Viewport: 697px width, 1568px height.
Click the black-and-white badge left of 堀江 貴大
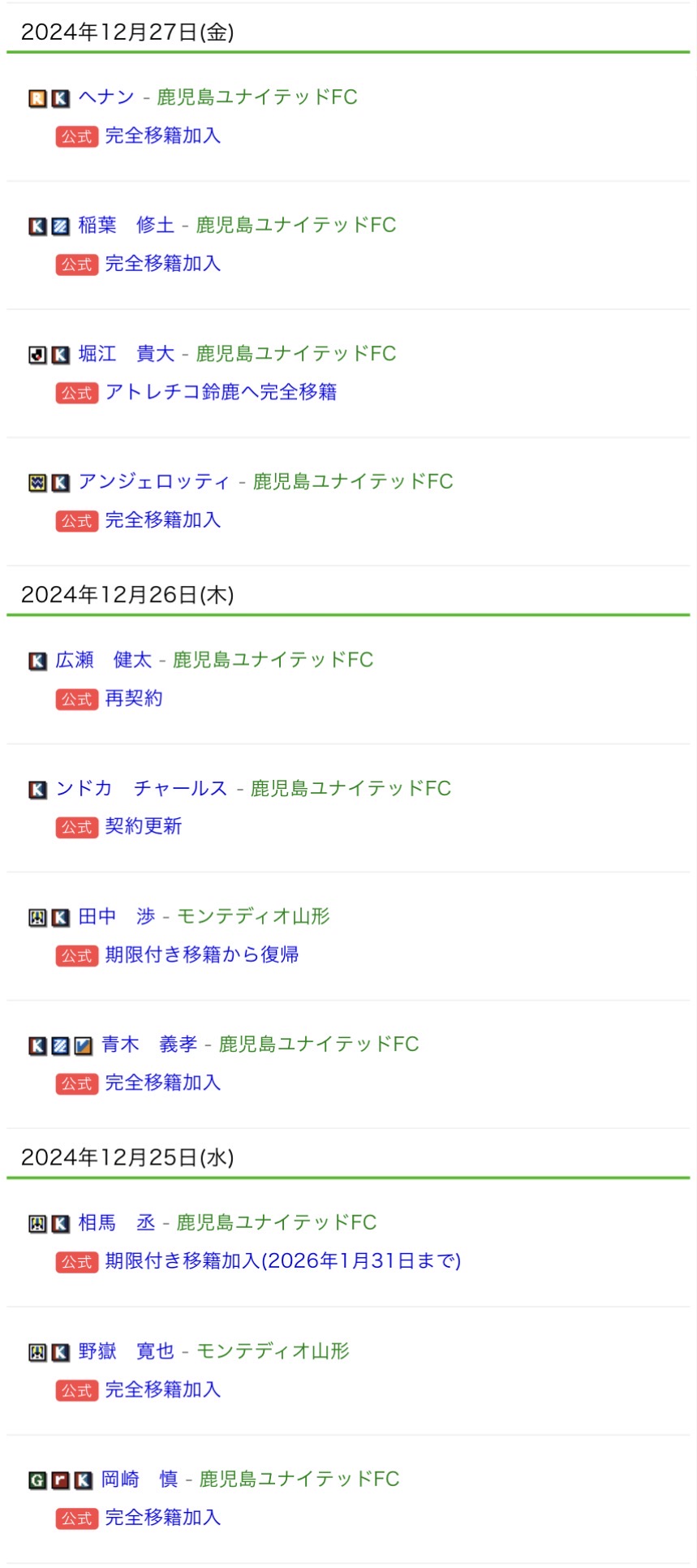point(37,355)
